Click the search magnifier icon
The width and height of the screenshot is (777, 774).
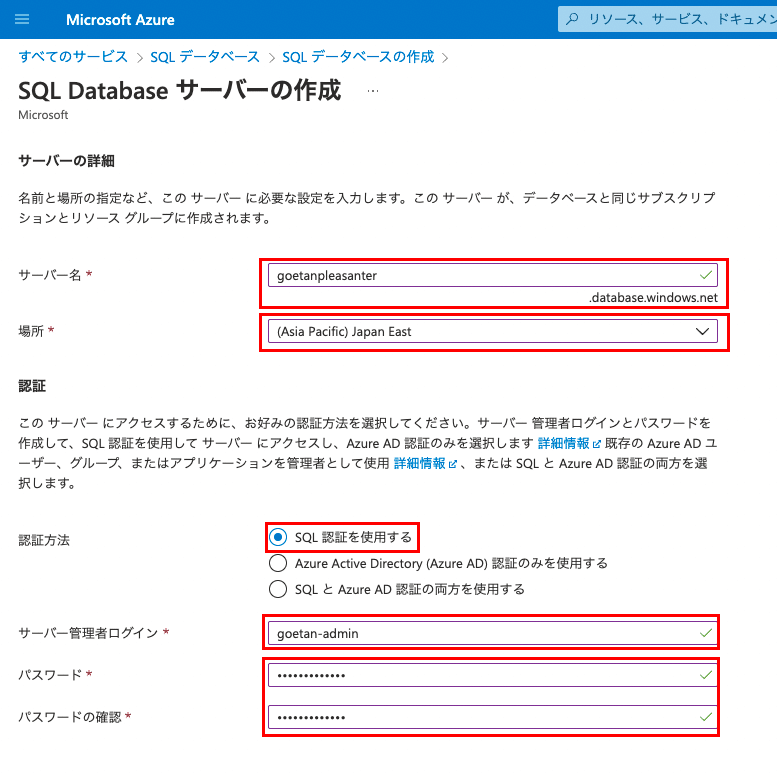[572, 19]
